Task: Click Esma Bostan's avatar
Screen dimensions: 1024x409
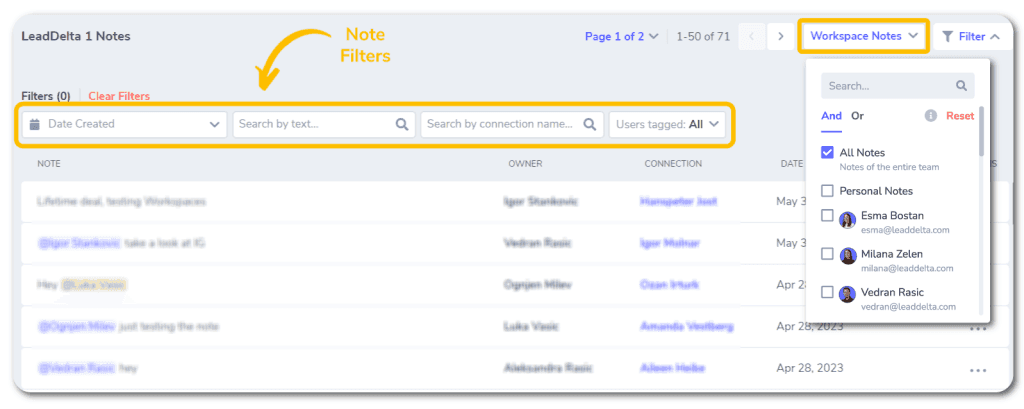Action: pyautogui.click(x=848, y=220)
